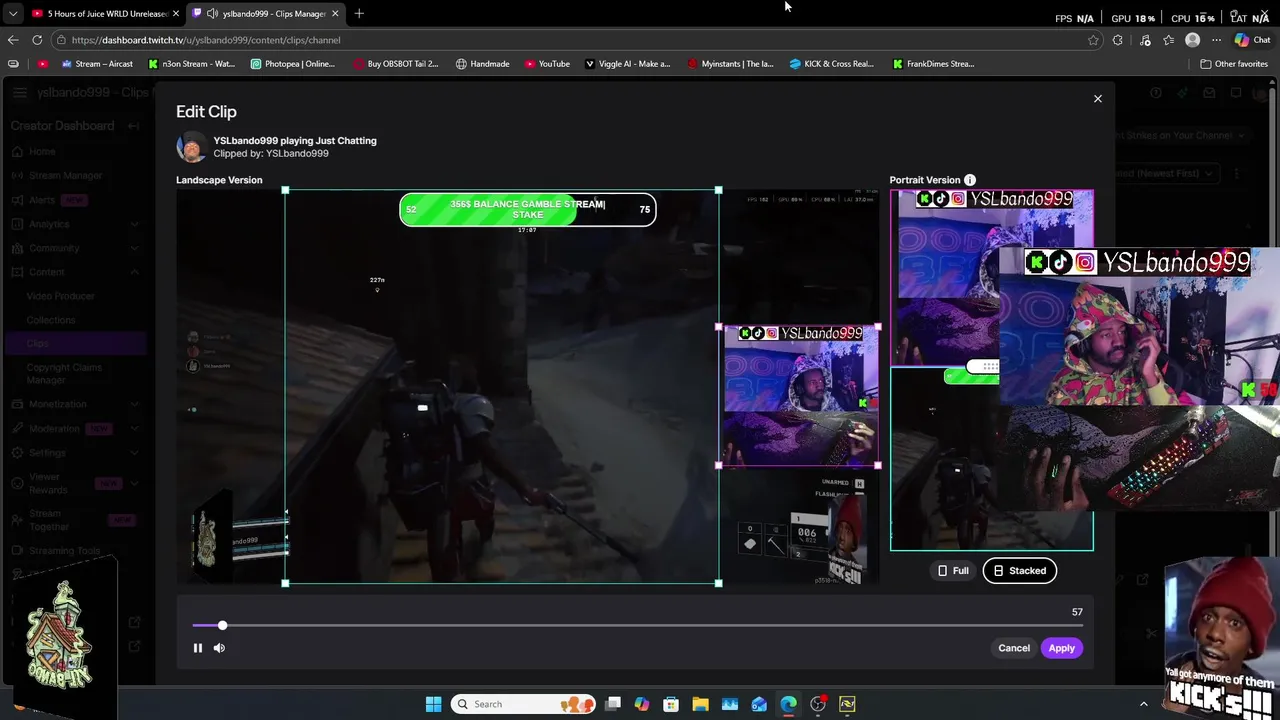Launch Copilot from the taskbar
Image resolution: width=1280 pixels, height=720 pixels.
point(642,704)
